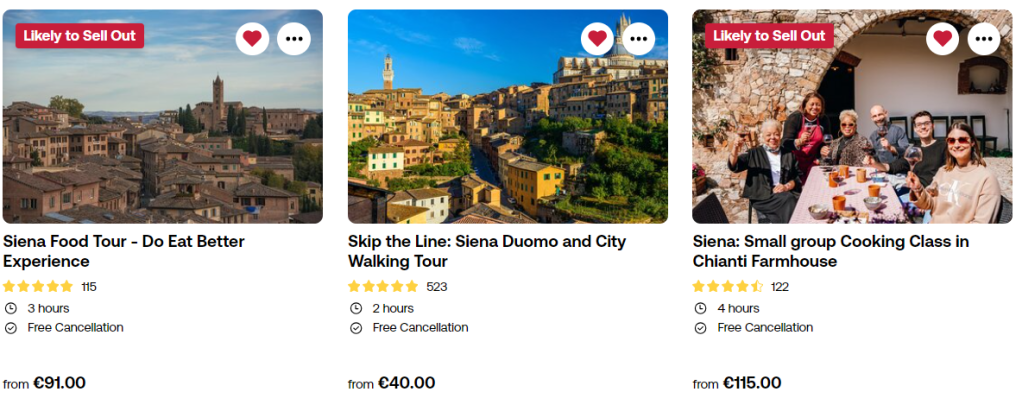This screenshot has width=1022, height=411.
Task: Click the star rating for Siena Food Tour
Action: point(38,287)
